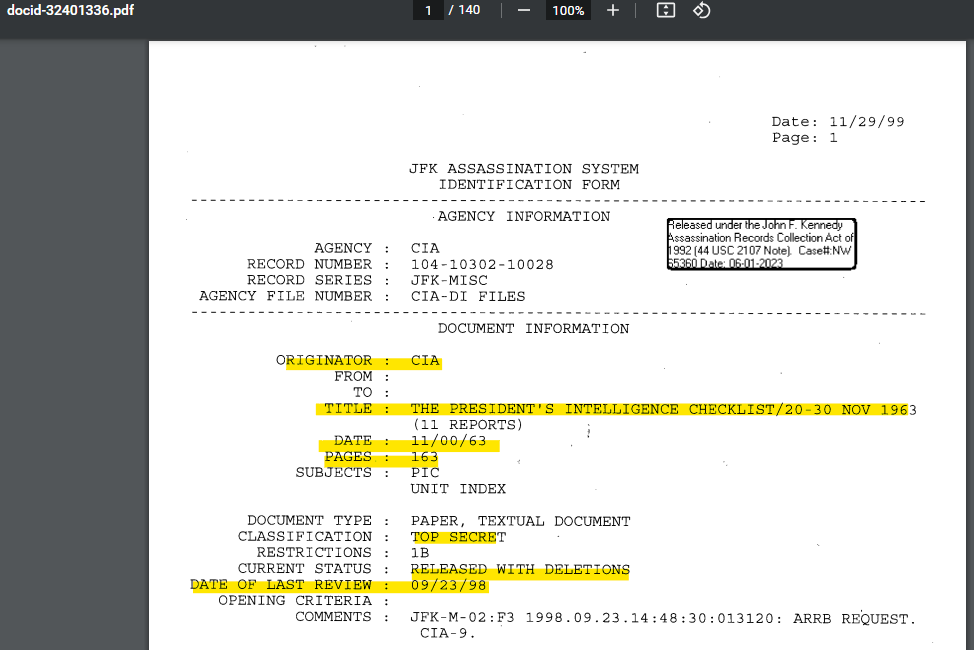The width and height of the screenshot is (974, 650).
Task: Click the DOCUMENT INFORMATION section header
Action: [x=534, y=329]
